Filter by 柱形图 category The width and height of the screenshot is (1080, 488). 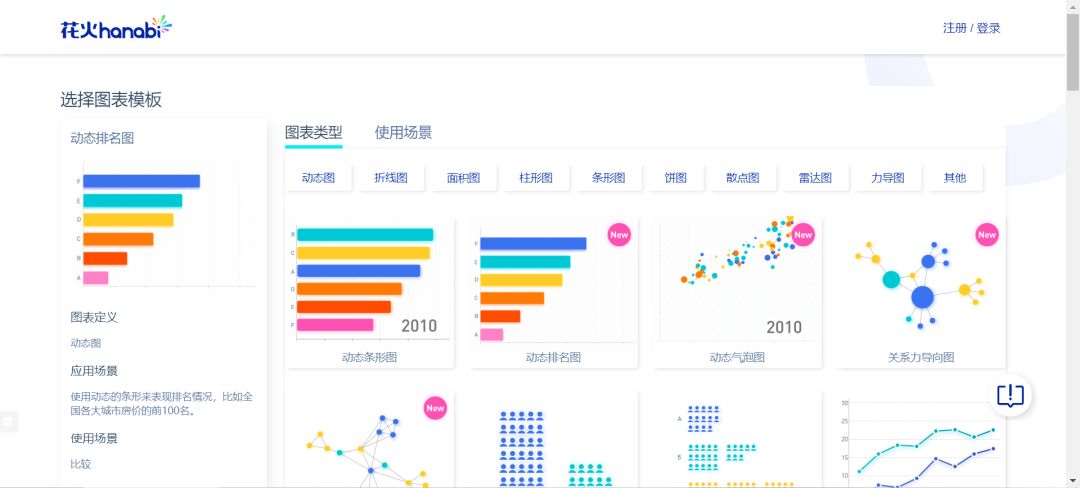point(536,178)
